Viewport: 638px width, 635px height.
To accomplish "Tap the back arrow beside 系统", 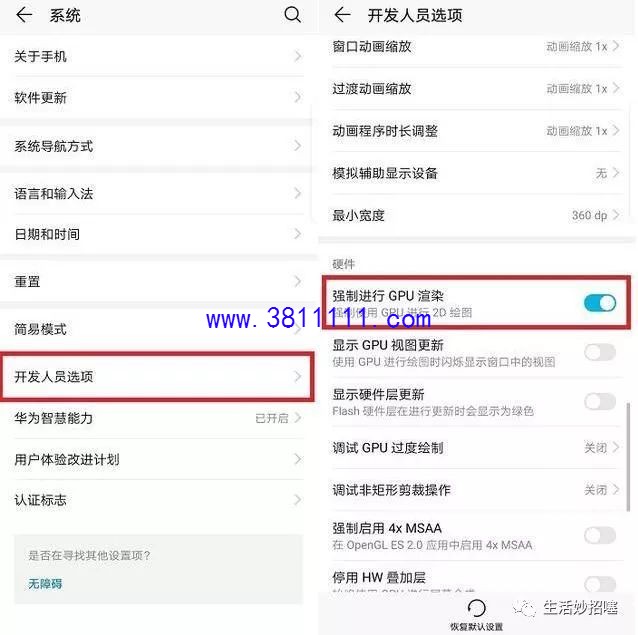I will point(24,15).
